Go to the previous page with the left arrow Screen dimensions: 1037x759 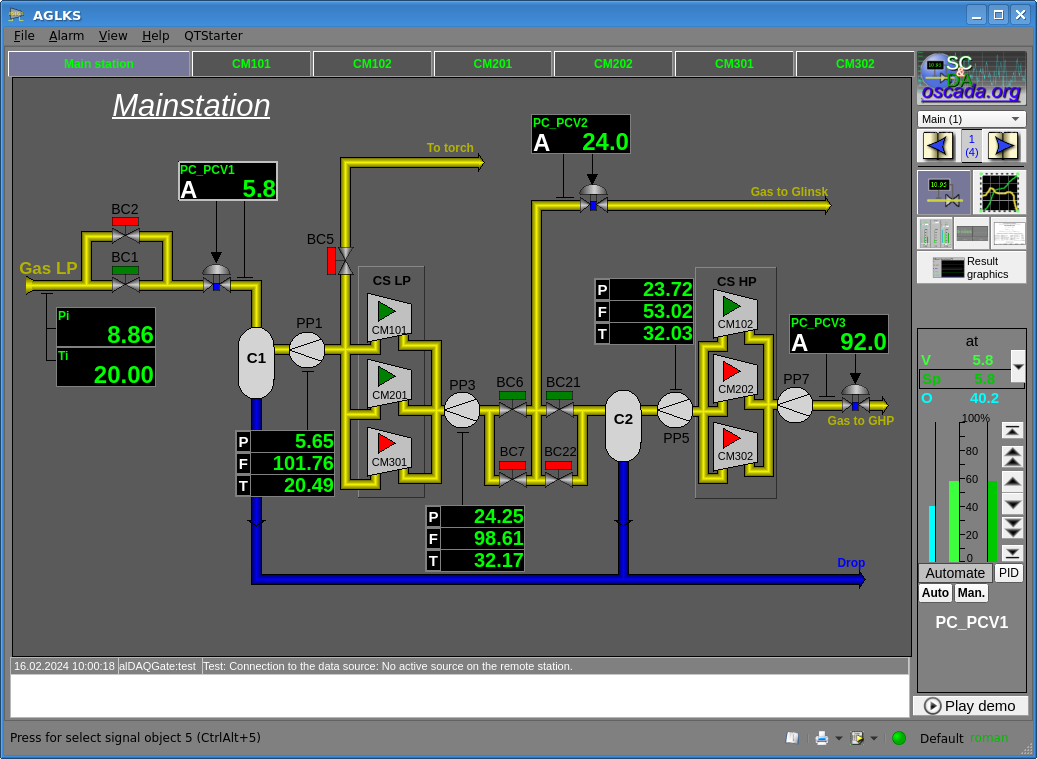pos(938,147)
